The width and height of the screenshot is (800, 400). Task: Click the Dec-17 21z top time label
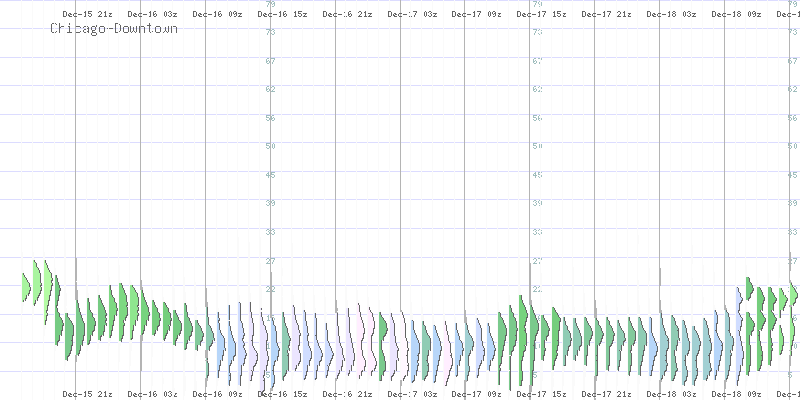click(x=607, y=15)
